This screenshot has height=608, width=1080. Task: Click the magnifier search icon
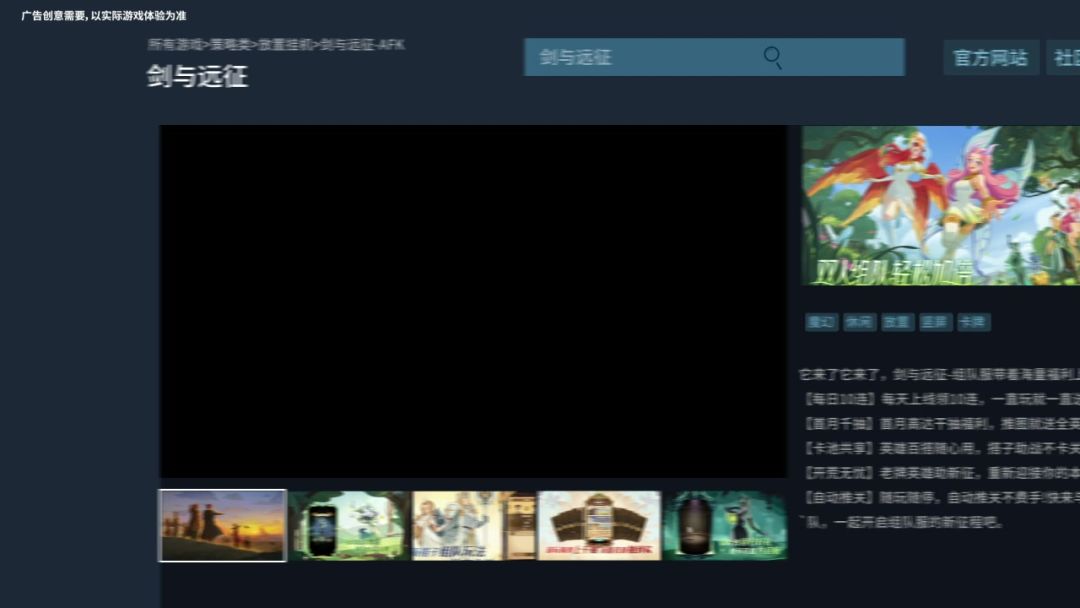(x=773, y=57)
